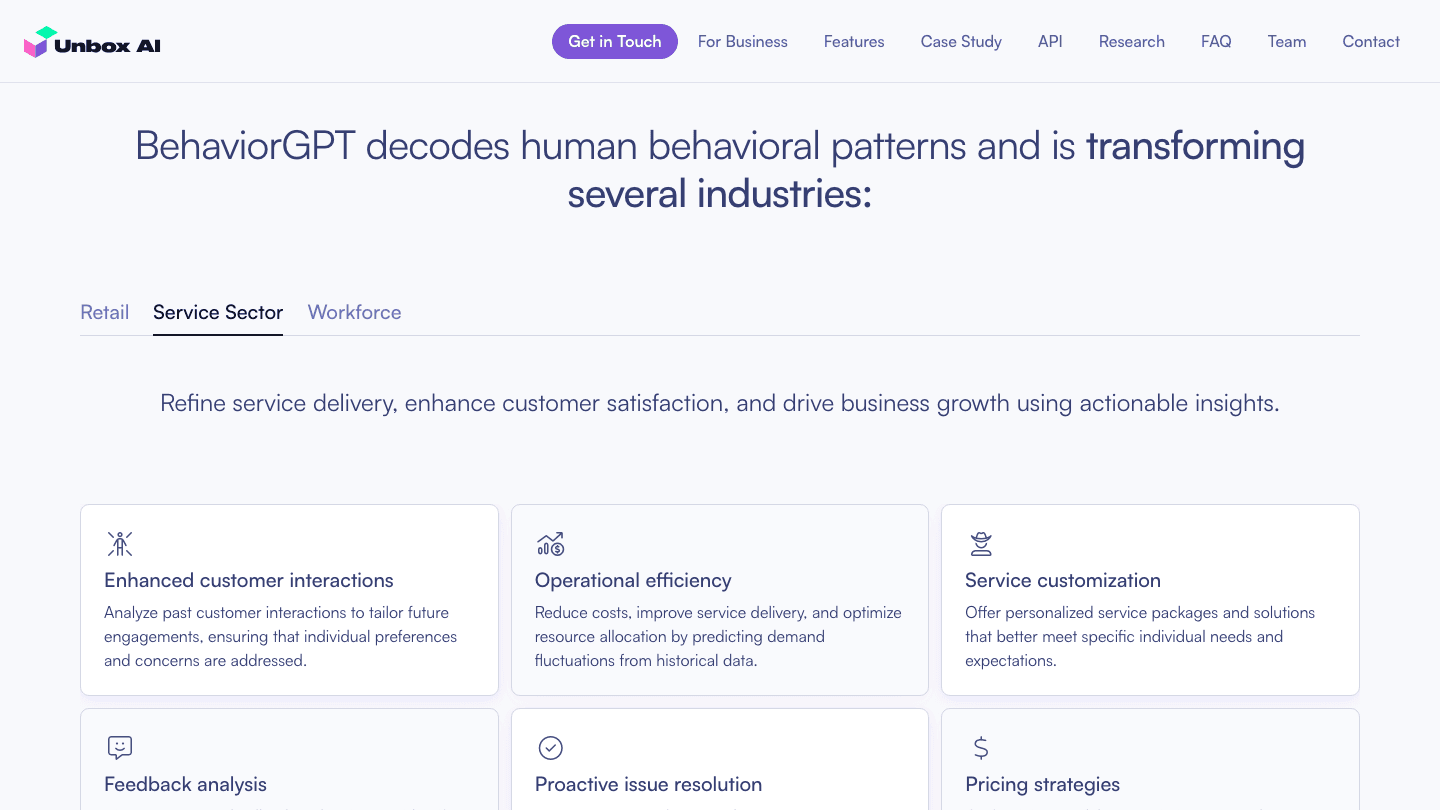Click the Service customization heading

1063,580
